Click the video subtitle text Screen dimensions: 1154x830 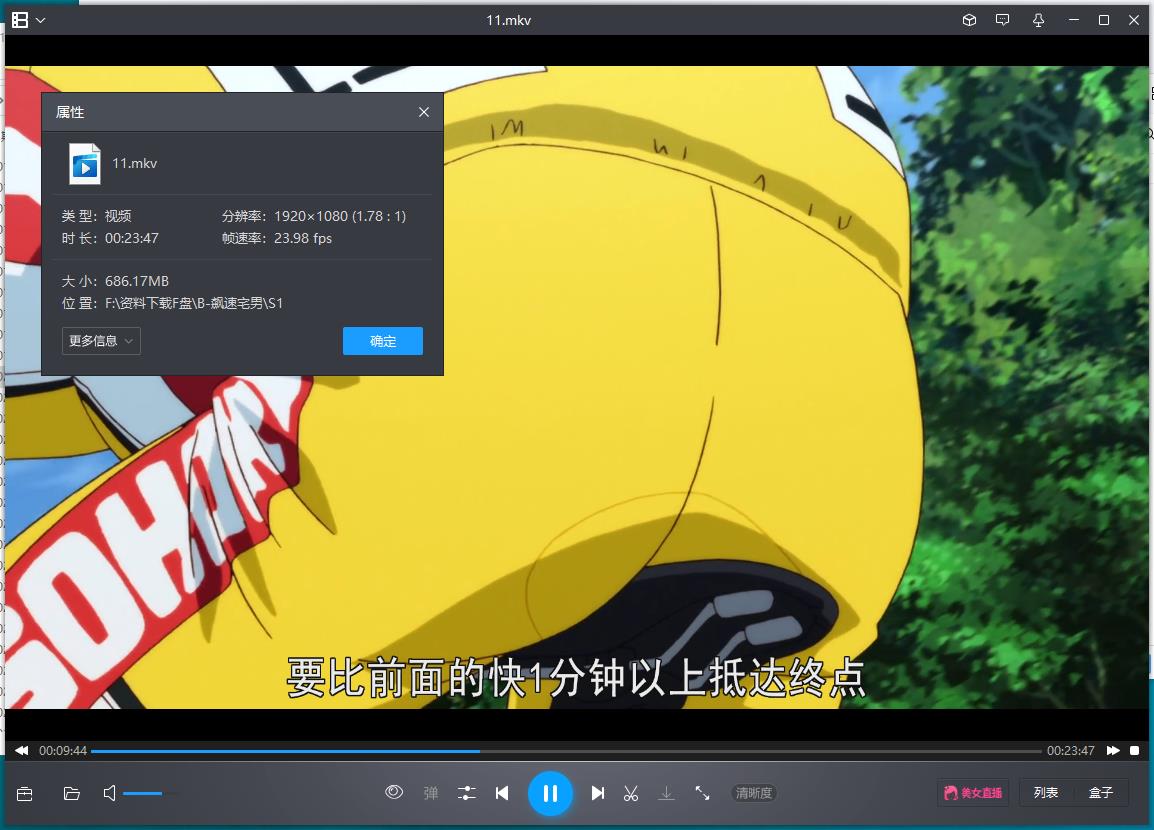click(x=576, y=678)
